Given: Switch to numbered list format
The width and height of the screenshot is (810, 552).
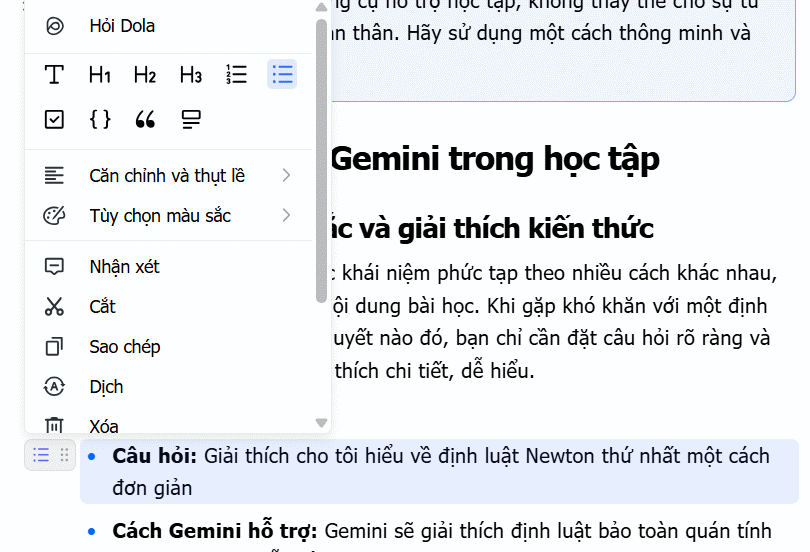Looking at the screenshot, I should click(236, 74).
